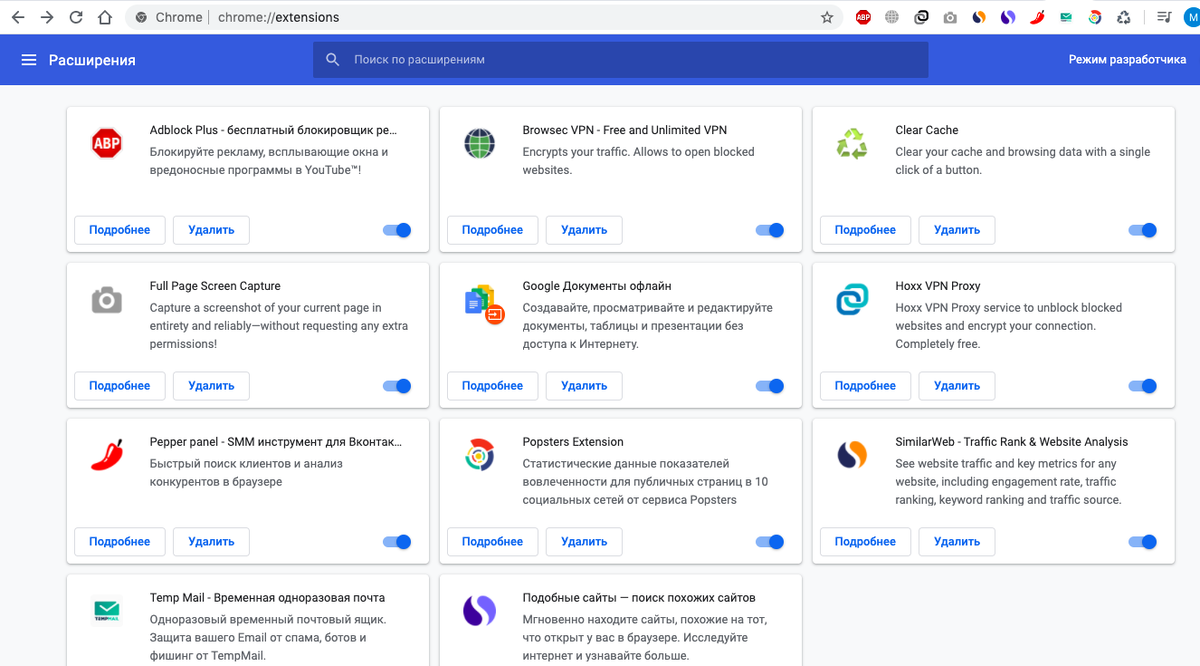Open the browser home page icon
The width and height of the screenshot is (1200, 666).
(x=105, y=17)
